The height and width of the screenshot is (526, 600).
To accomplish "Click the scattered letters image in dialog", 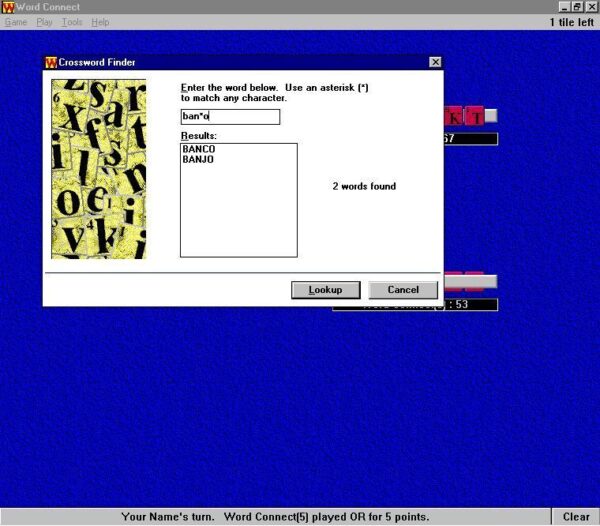I will point(99,169).
